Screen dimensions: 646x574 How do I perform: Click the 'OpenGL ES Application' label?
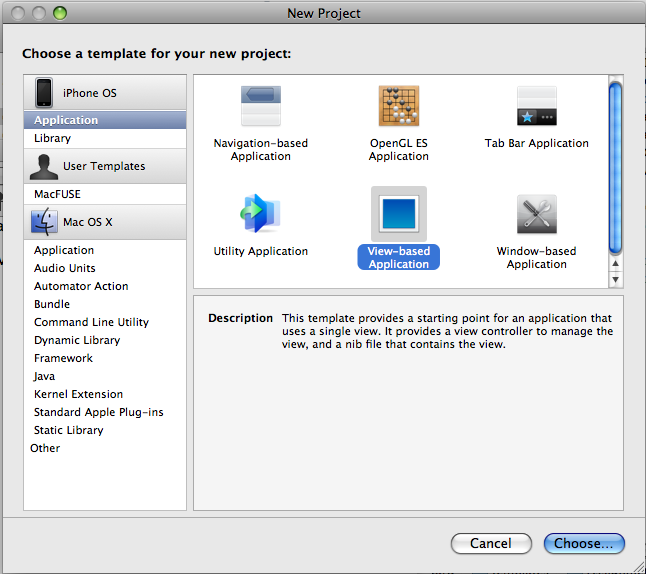coord(399,150)
